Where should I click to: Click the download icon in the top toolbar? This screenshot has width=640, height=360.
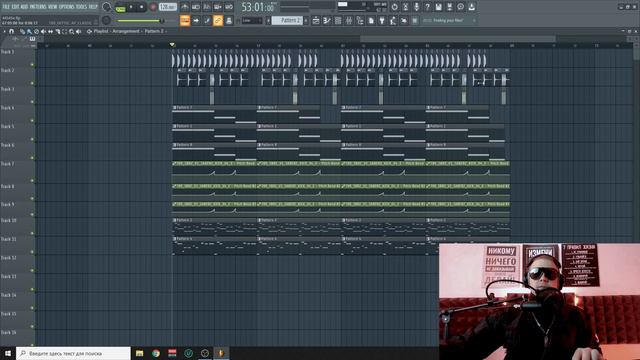tap(471, 7)
